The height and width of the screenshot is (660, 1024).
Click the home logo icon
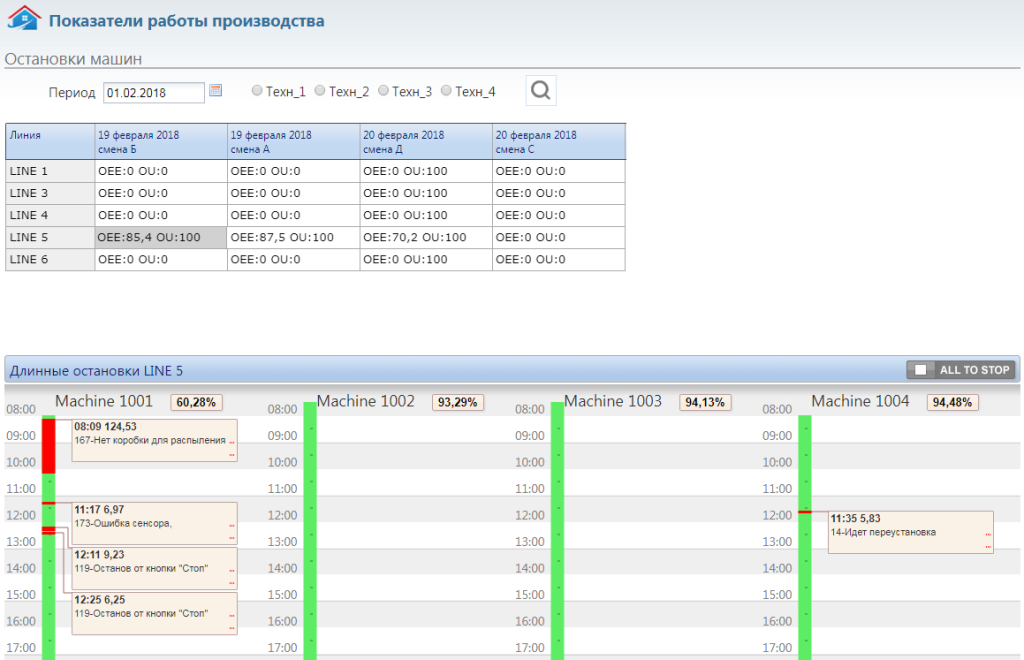coord(24,20)
